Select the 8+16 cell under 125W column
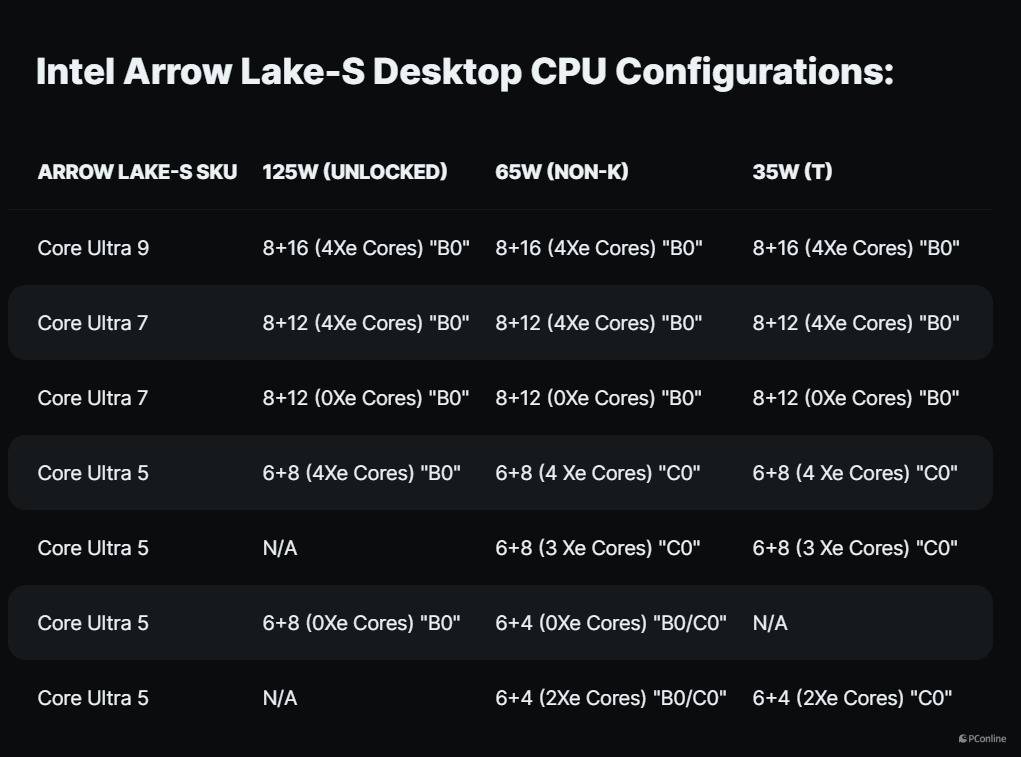1021x757 pixels. 366,248
